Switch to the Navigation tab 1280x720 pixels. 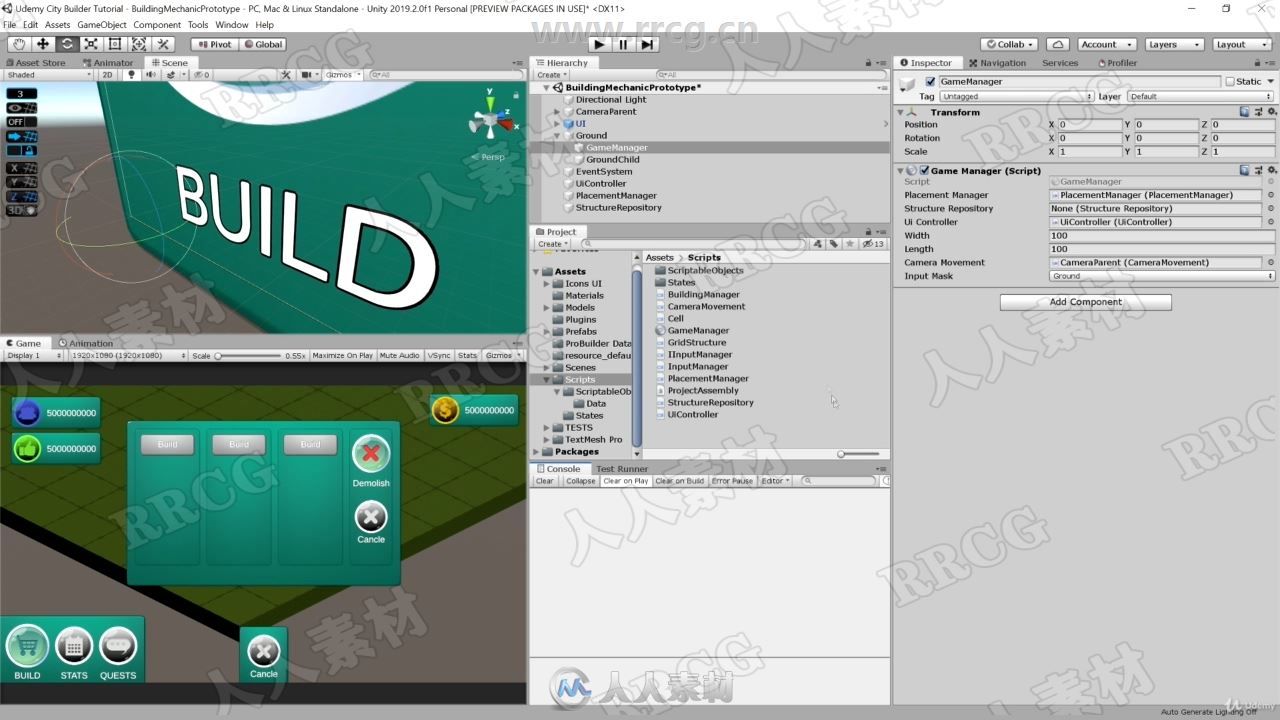(x=998, y=63)
